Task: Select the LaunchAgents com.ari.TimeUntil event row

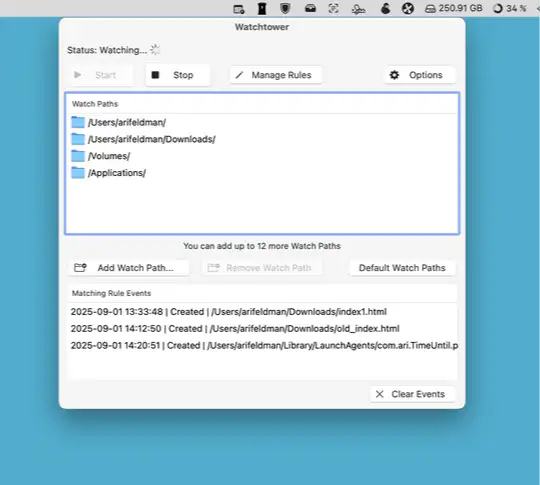Action: 262,345
